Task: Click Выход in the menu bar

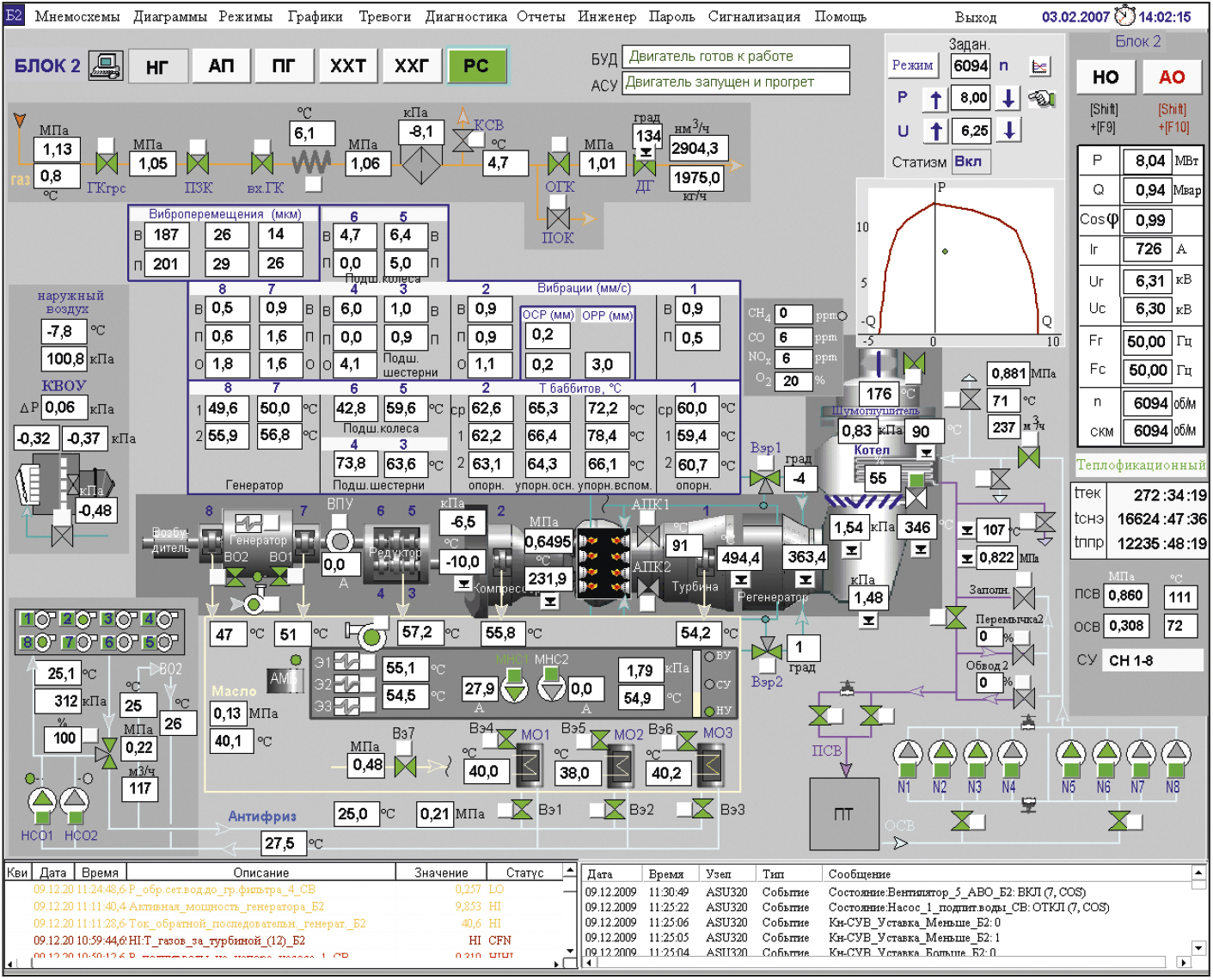Action: click(976, 17)
